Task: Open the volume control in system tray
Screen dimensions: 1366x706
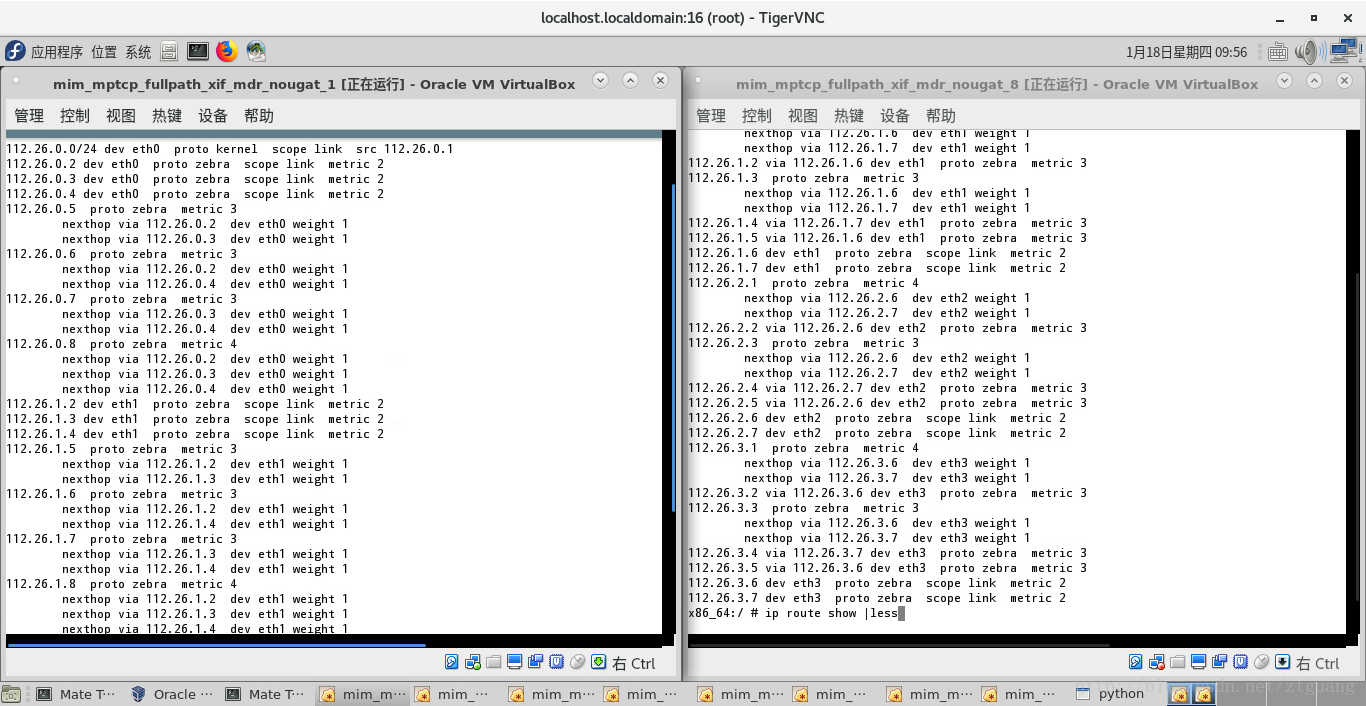Action: [1309, 51]
